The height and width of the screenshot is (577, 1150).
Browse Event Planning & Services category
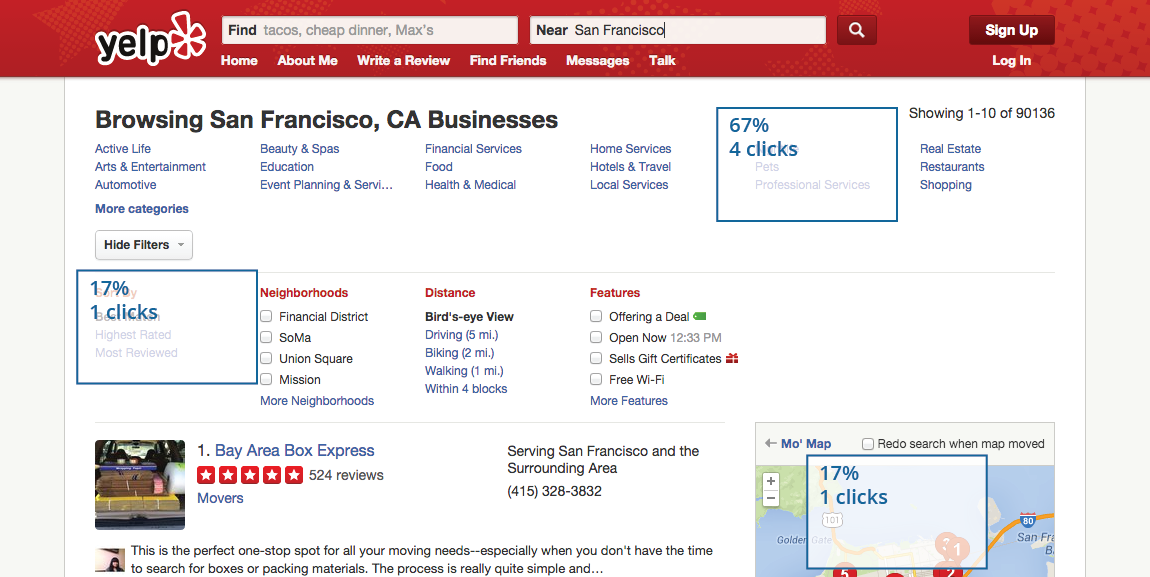[x=326, y=185]
